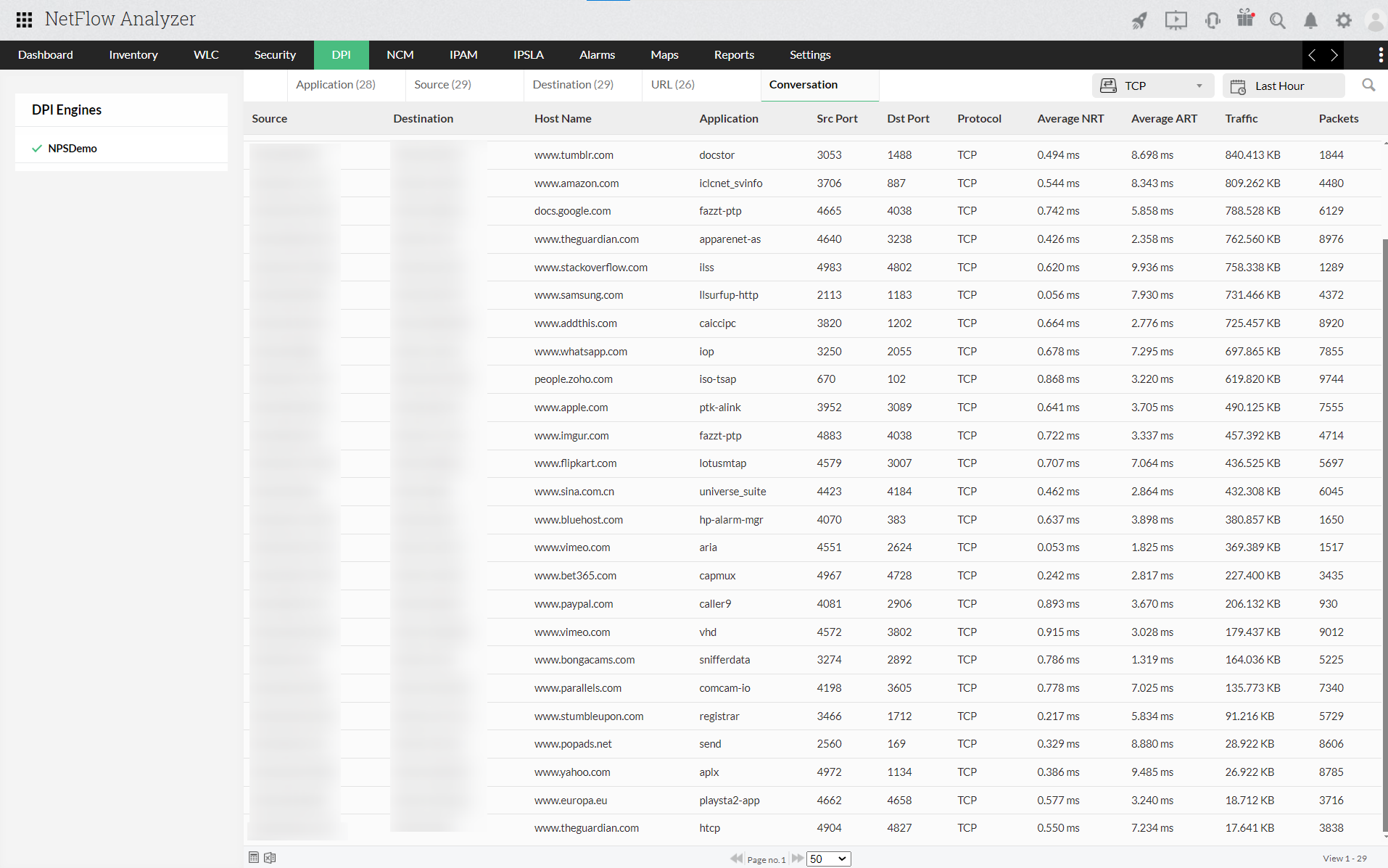Screen dimensions: 1388x868
Task: Open the apps grid launcher icon
Action: pyautogui.click(x=24, y=20)
